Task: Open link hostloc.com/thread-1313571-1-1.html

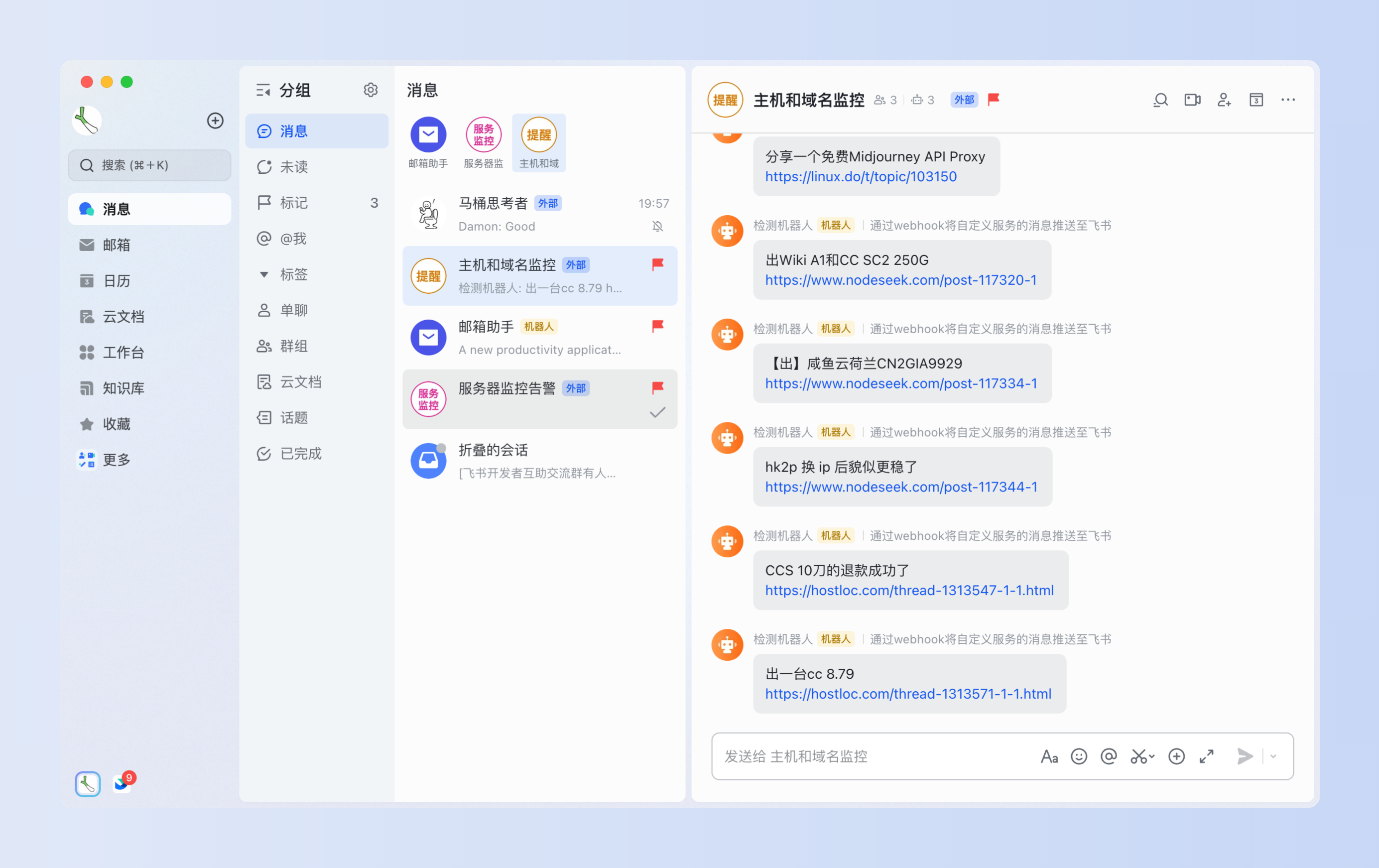Action: (x=908, y=694)
